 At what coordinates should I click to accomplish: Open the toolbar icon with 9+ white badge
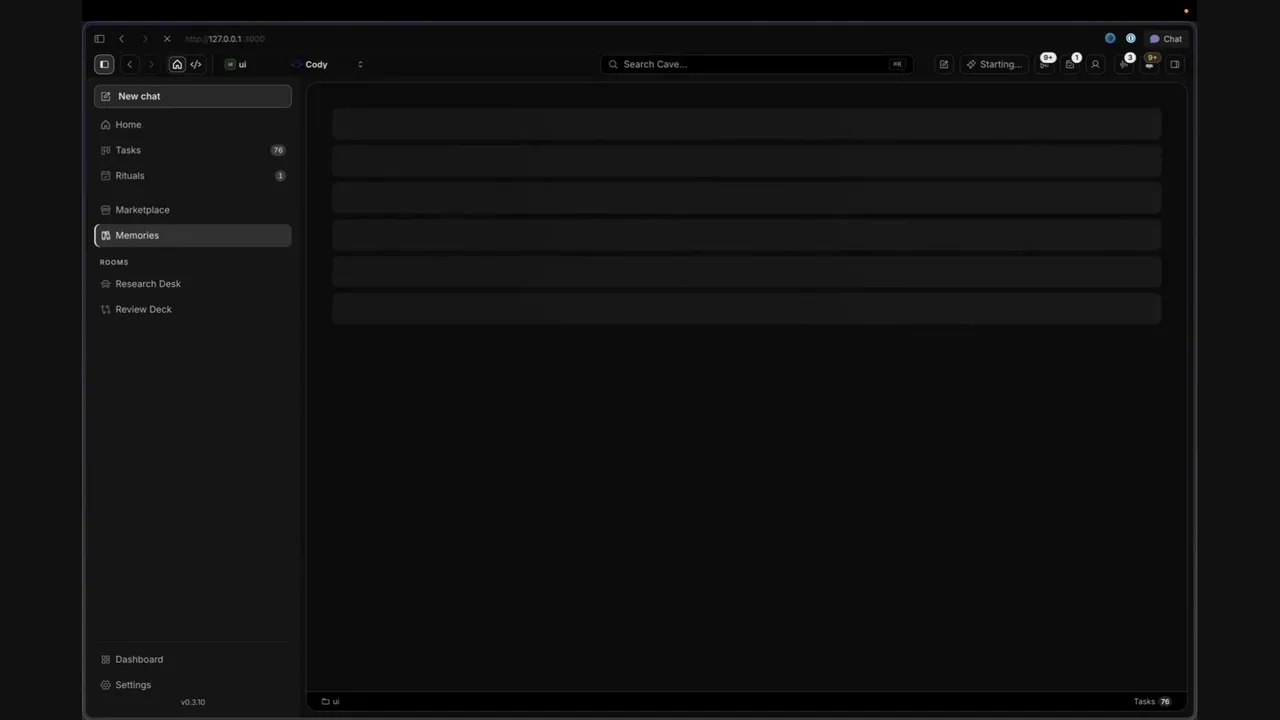tap(1045, 64)
